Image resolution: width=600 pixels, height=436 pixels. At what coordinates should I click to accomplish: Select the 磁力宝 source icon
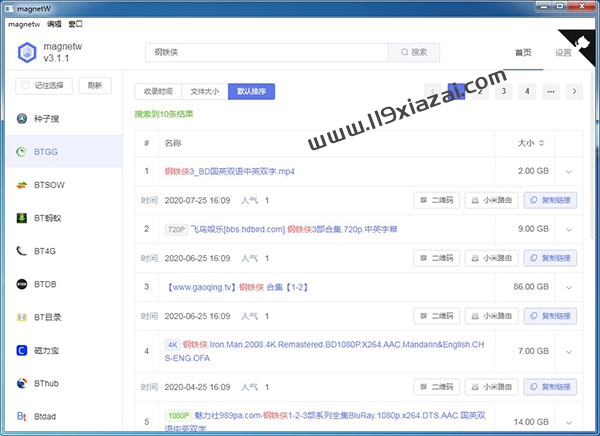22,350
